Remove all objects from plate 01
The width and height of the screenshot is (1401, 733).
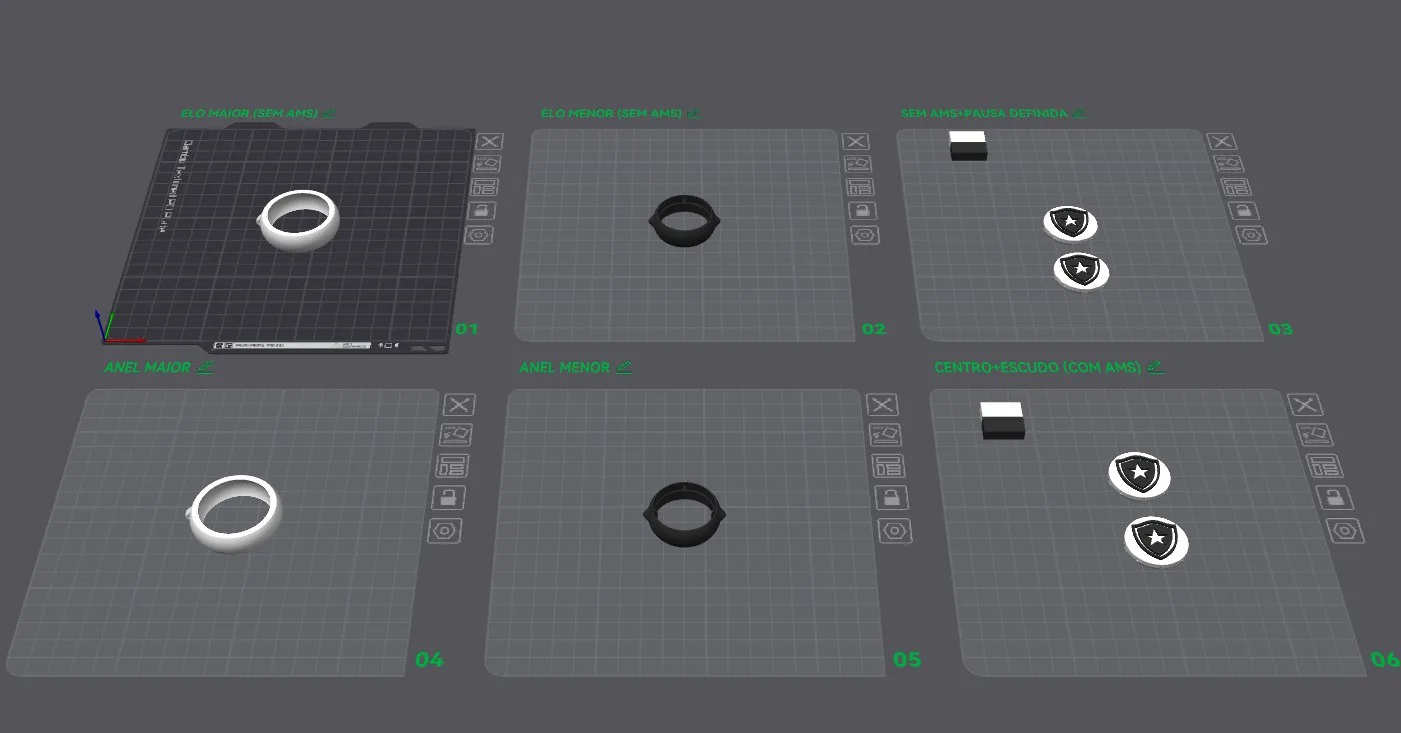click(x=489, y=142)
